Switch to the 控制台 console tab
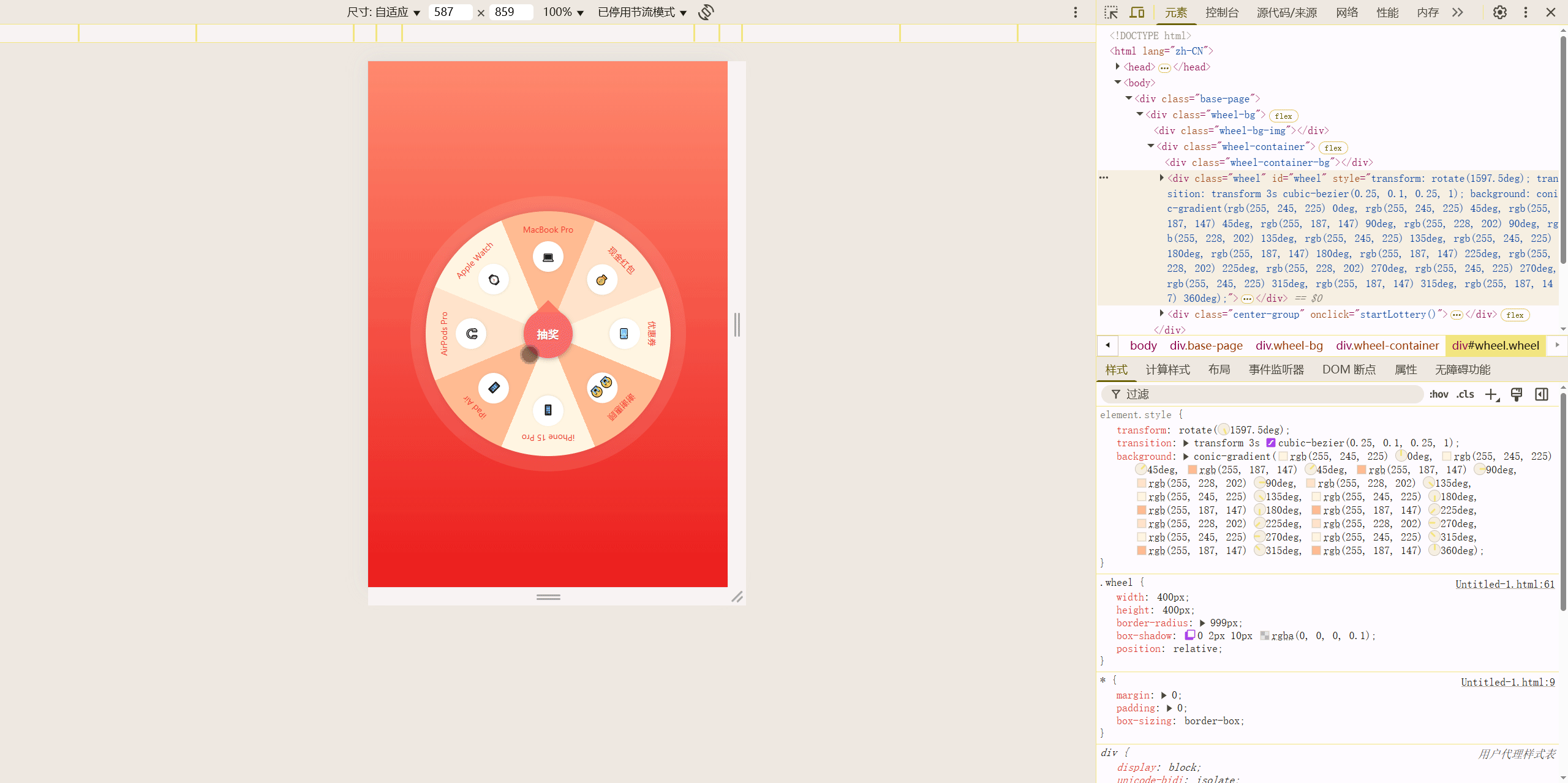The width and height of the screenshot is (1568, 783). (1221, 12)
